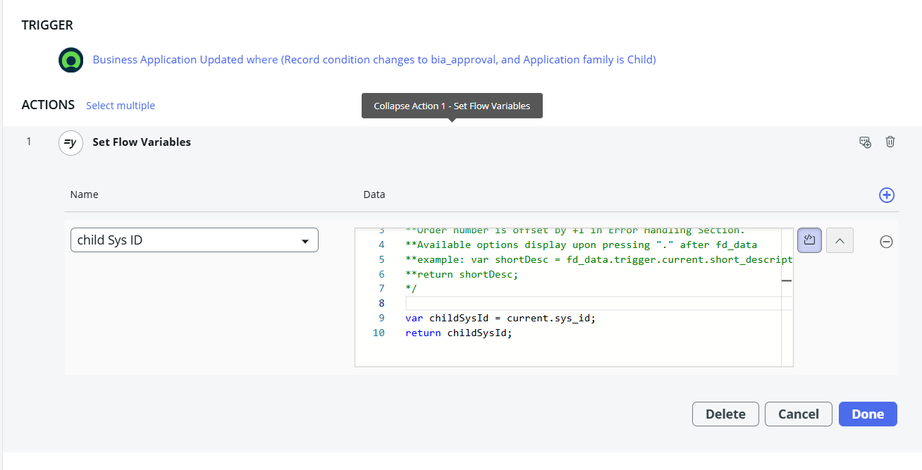The width and height of the screenshot is (922, 470).
Task: Click the code line 'var childSysId = current.sys_id;'
Action: pyautogui.click(x=500, y=318)
